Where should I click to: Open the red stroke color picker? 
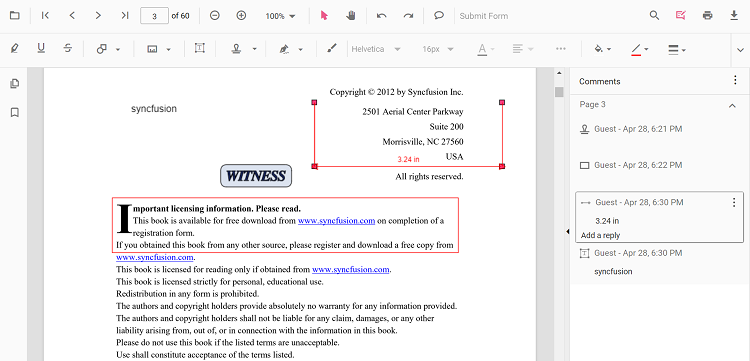point(639,49)
